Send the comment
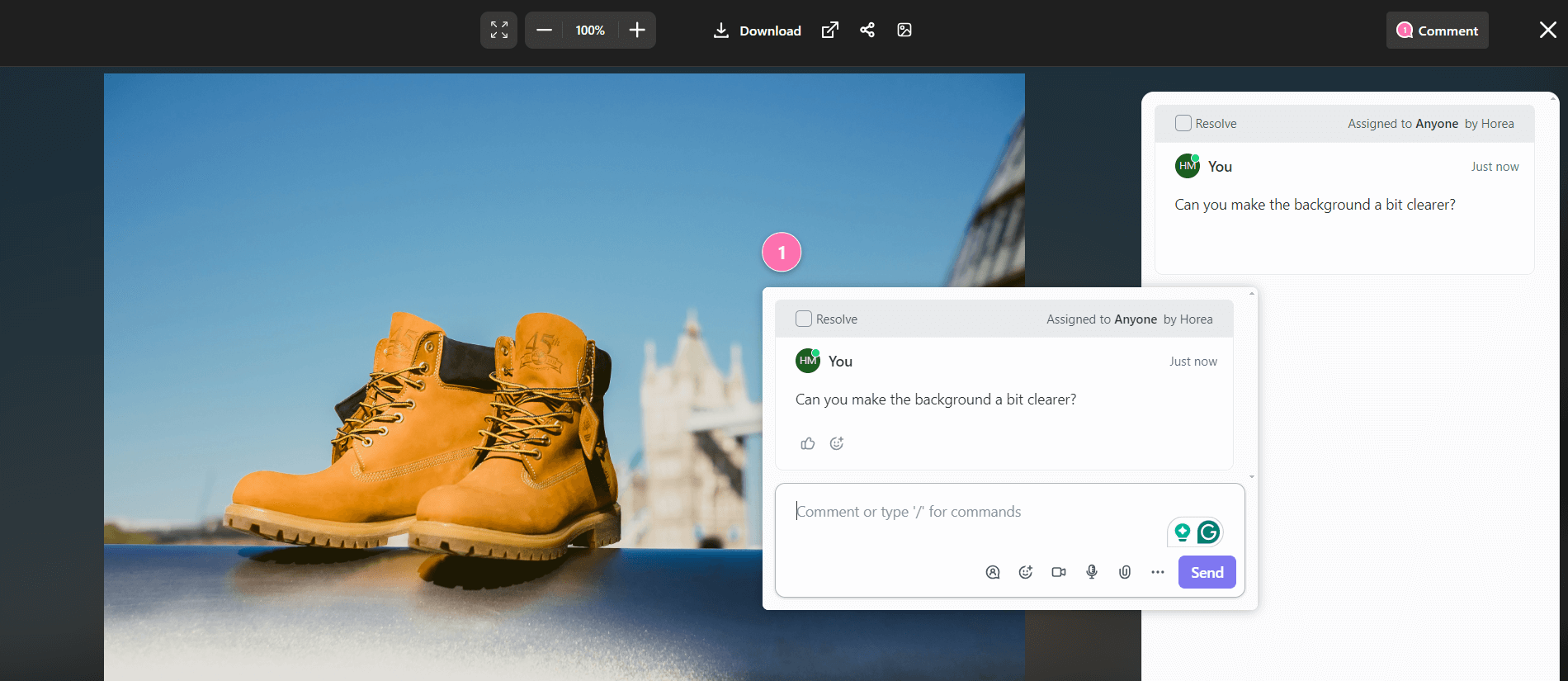The height and width of the screenshot is (681, 1568). pyautogui.click(x=1207, y=572)
